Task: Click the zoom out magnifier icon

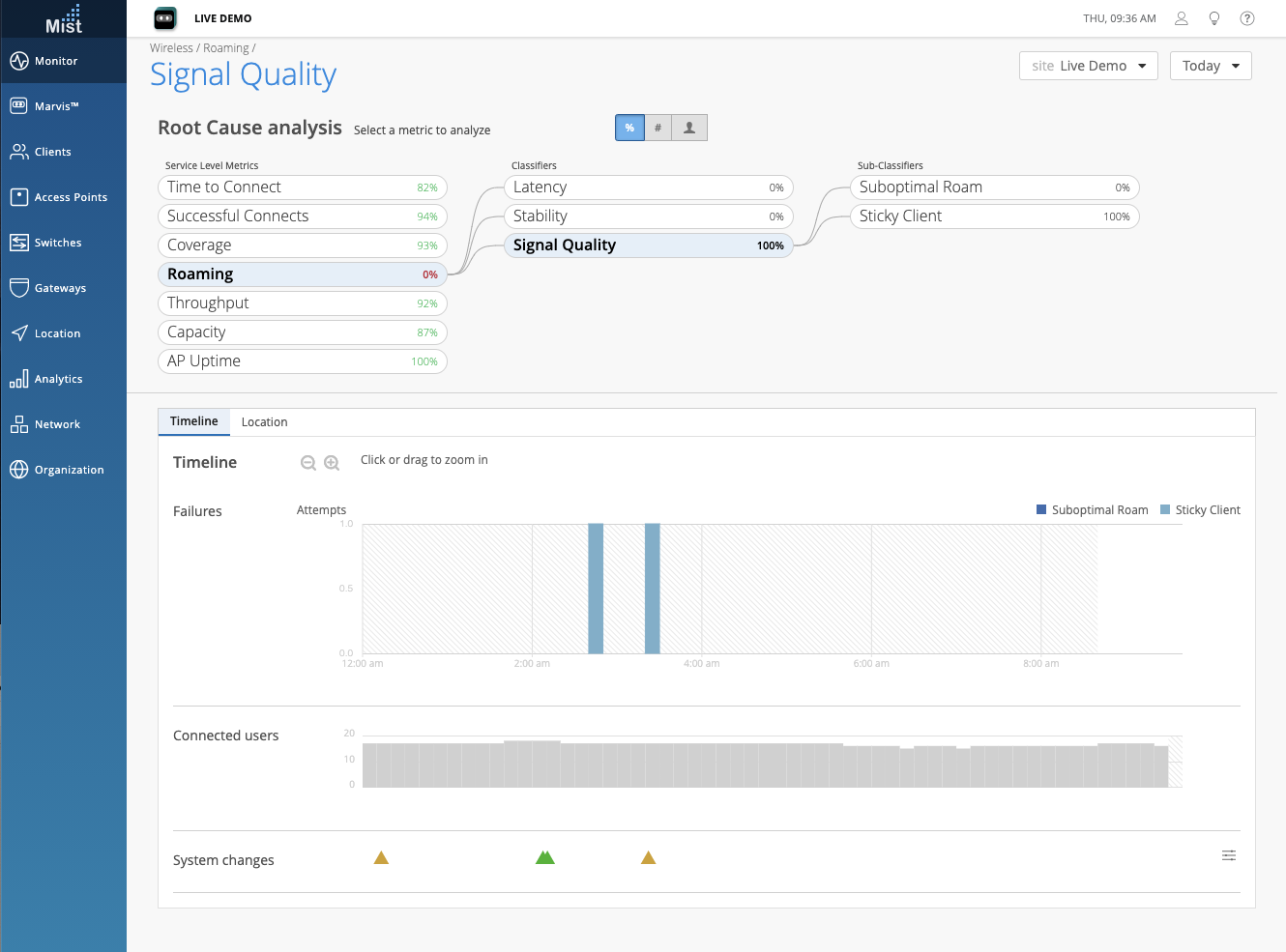Action: [308, 463]
